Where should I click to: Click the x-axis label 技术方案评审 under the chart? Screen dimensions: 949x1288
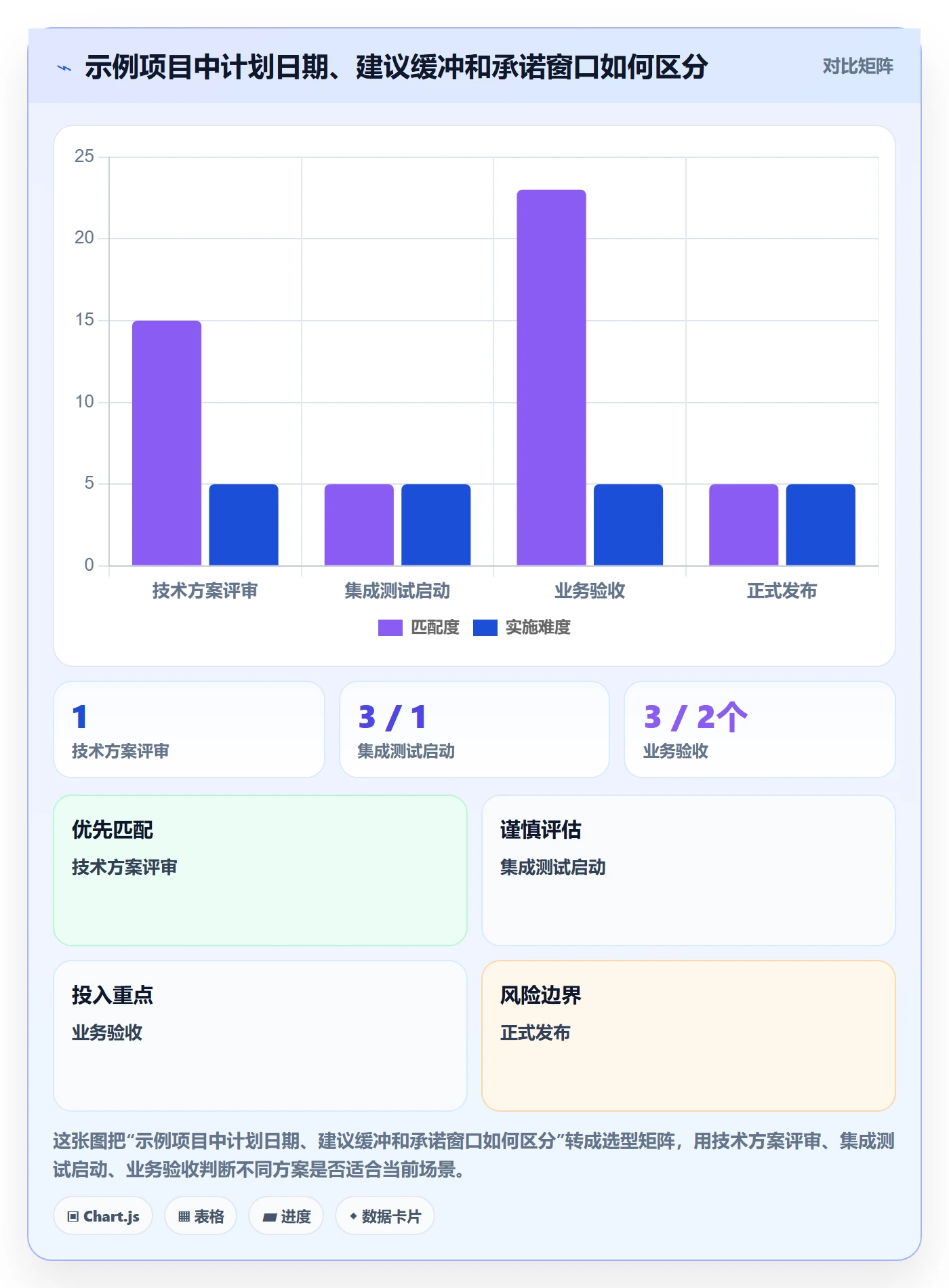(x=205, y=591)
